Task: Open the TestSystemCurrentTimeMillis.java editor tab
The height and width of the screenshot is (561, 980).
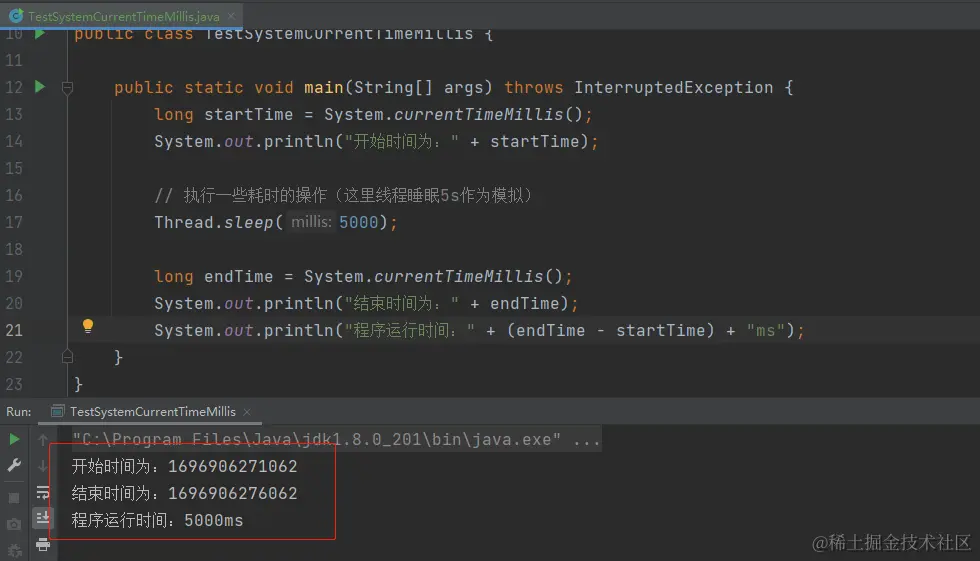Action: tap(122, 17)
